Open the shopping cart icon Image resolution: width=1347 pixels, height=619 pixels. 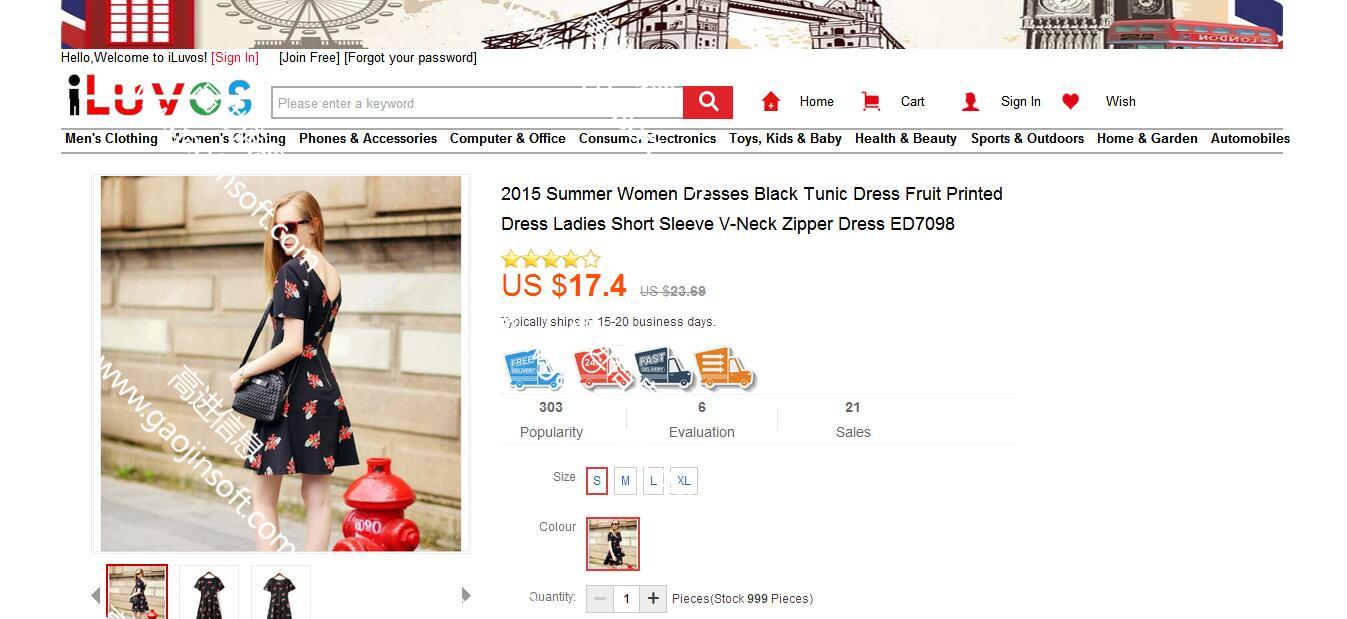coord(871,101)
